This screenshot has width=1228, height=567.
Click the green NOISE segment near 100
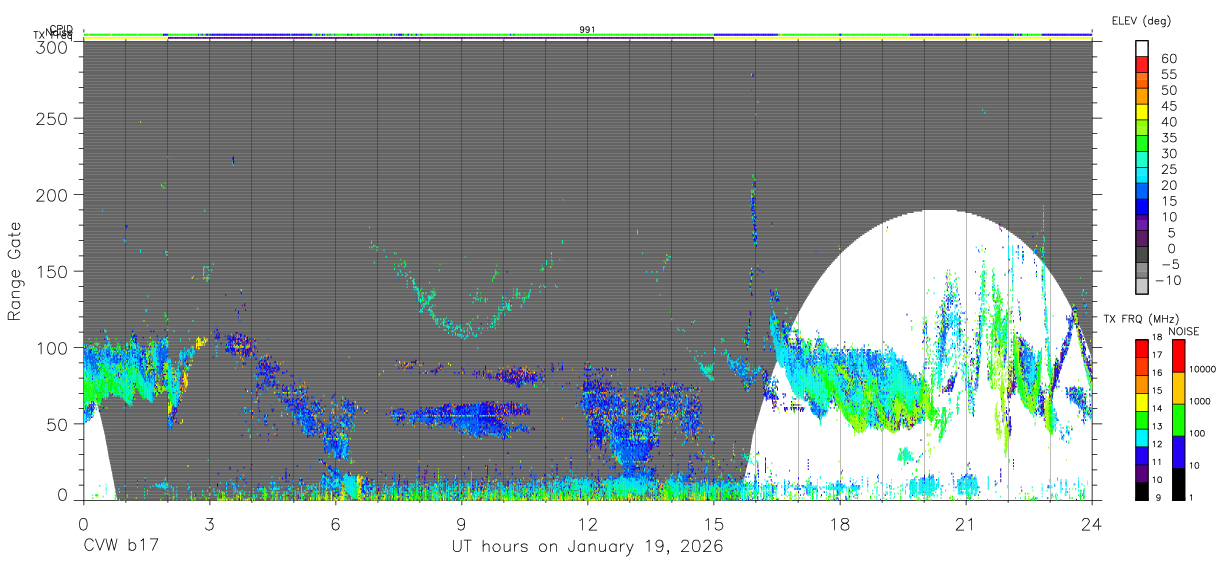click(x=1179, y=419)
